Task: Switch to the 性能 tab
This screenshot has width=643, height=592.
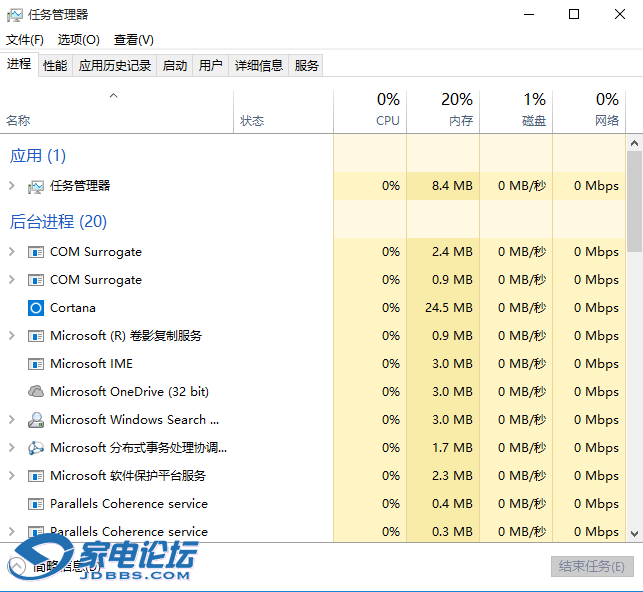Action: pyautogui.click(x=55, y=66)
